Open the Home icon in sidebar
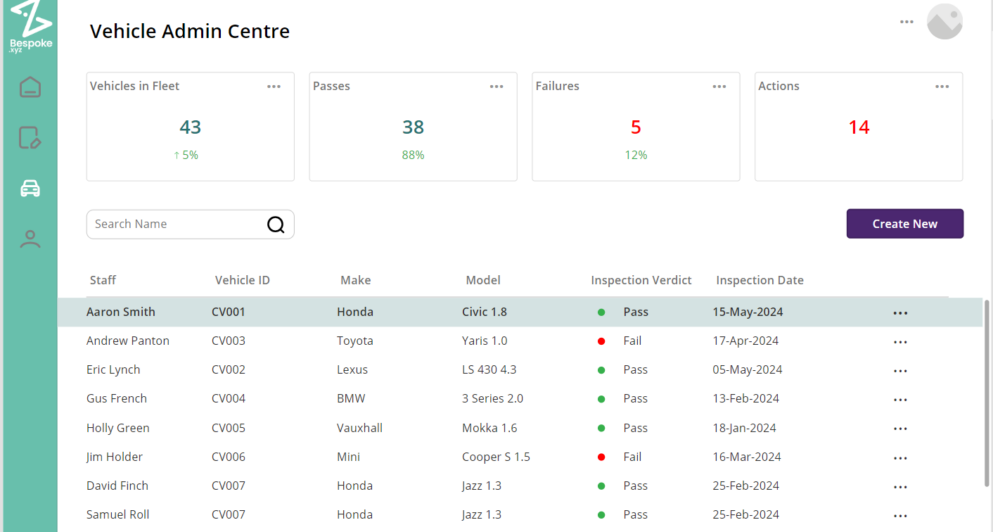 click(30, 87)
